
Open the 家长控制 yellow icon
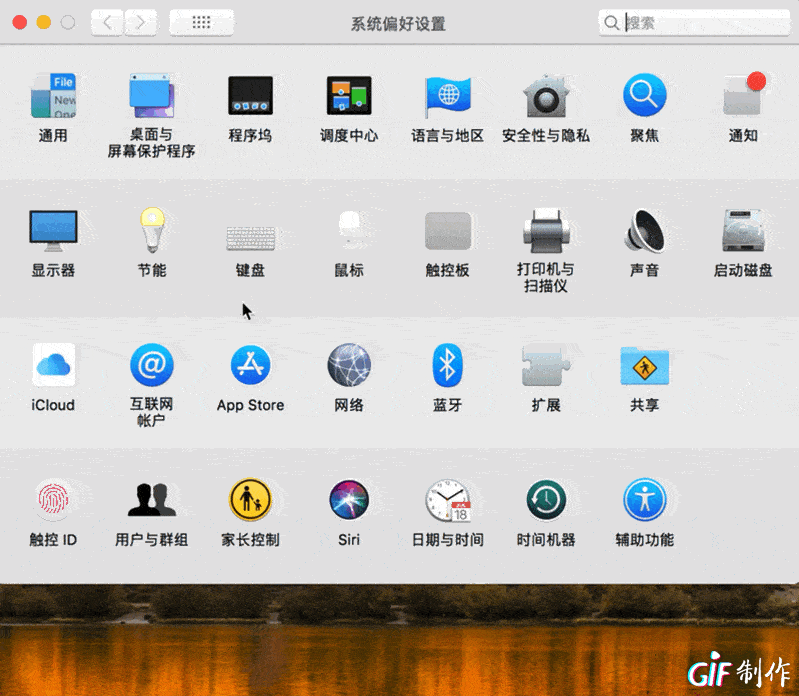pos(250,499)
